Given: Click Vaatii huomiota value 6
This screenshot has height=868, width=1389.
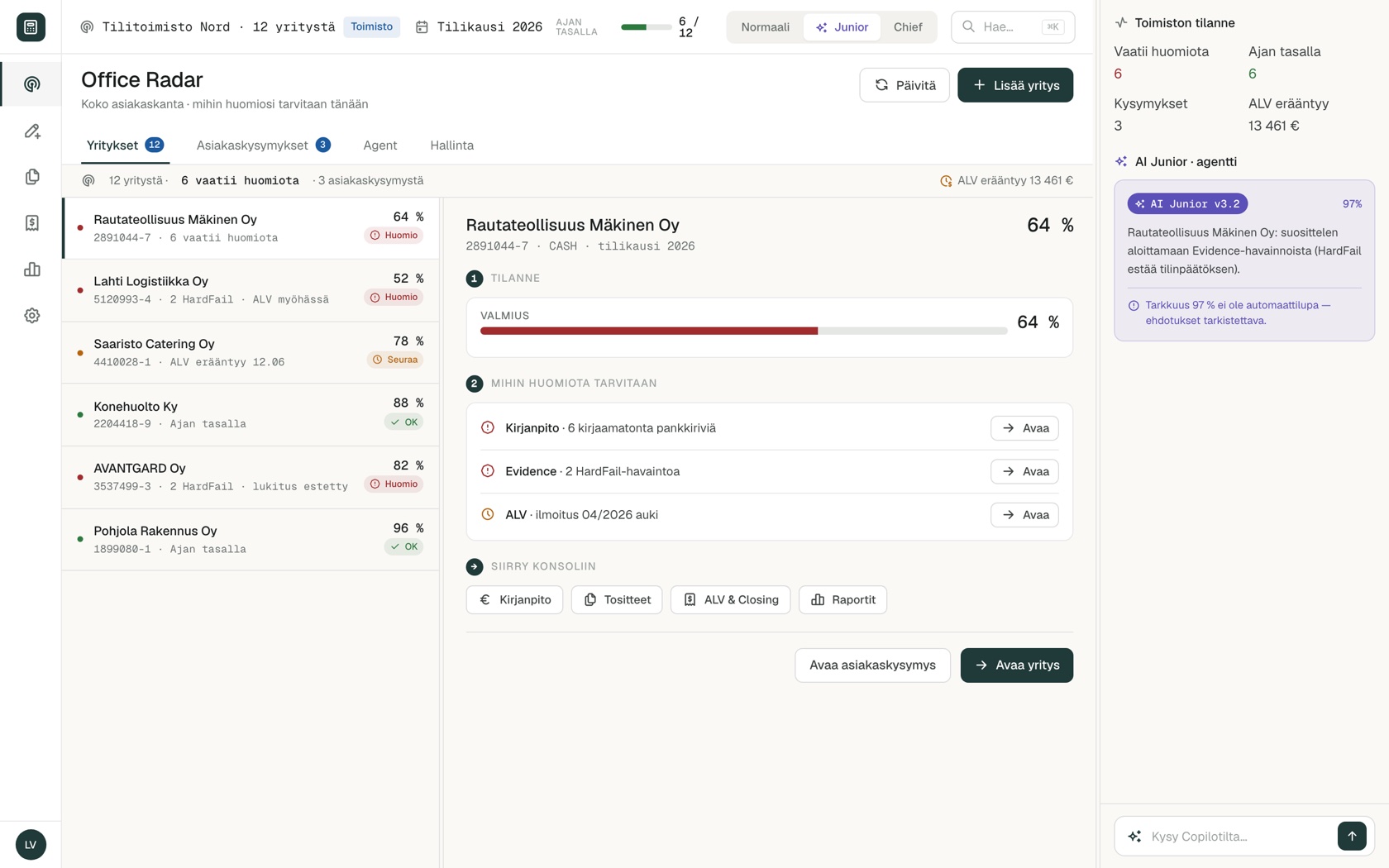Looking at the screenshot, I should pyautogui.click(x=1118, y=74).
